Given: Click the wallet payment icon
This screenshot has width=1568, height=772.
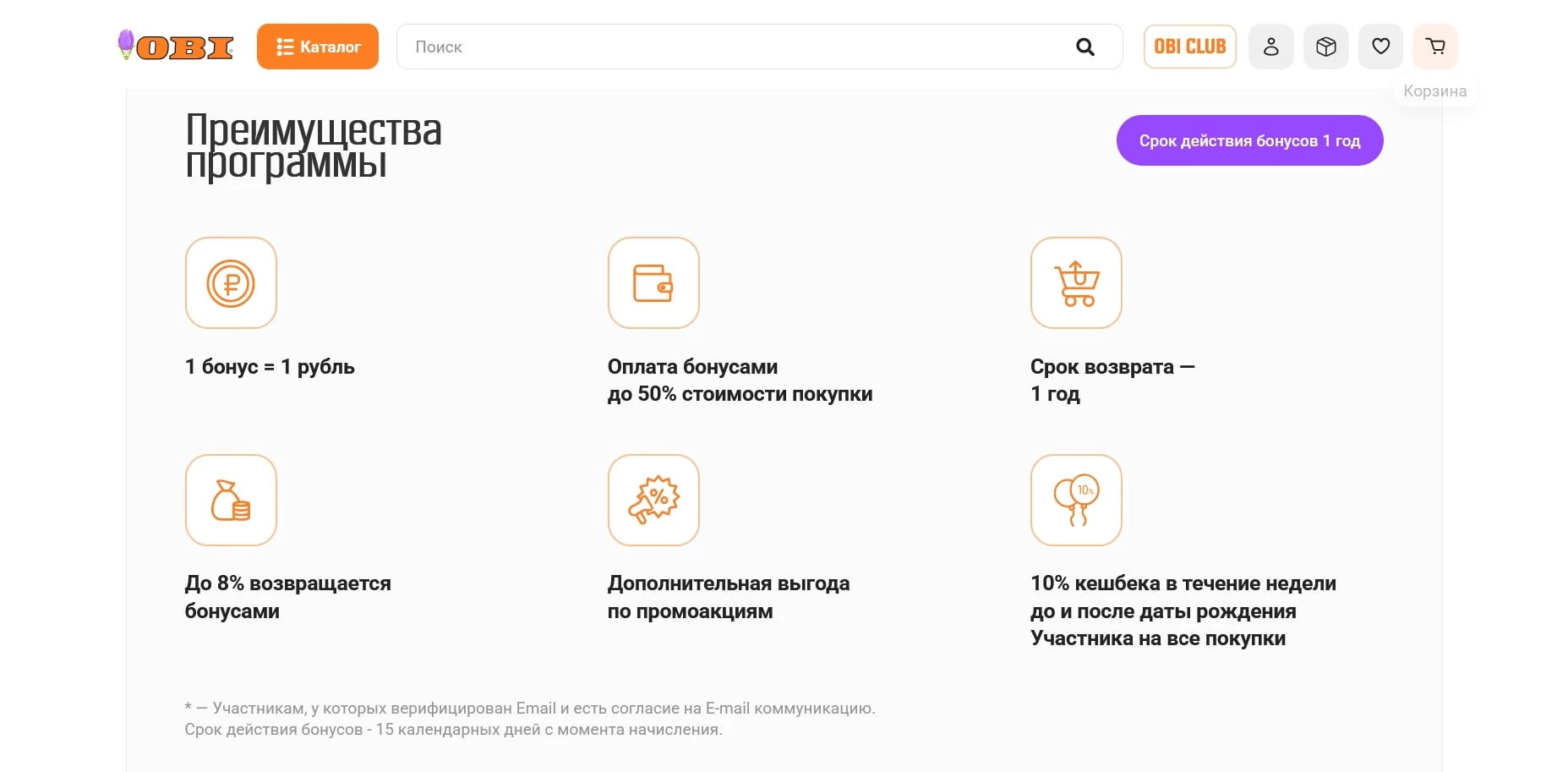Looking at the screenshot, I should [653, 283].
